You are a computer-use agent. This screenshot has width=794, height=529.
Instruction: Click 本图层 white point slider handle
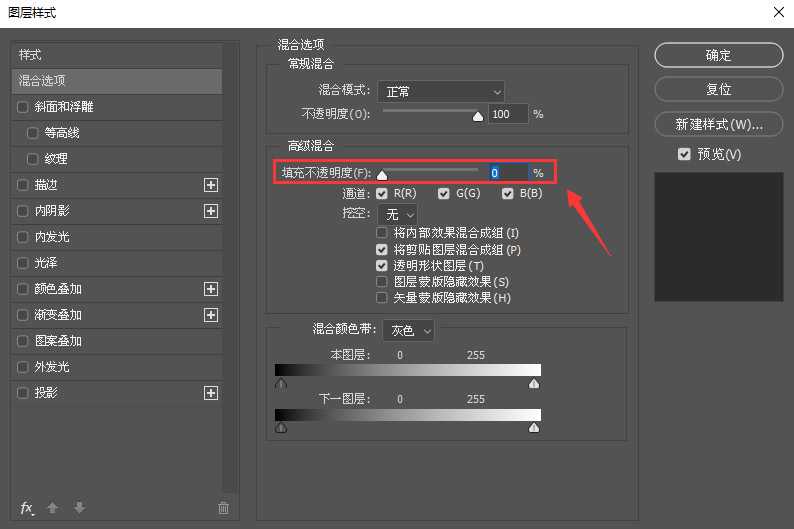534,383
